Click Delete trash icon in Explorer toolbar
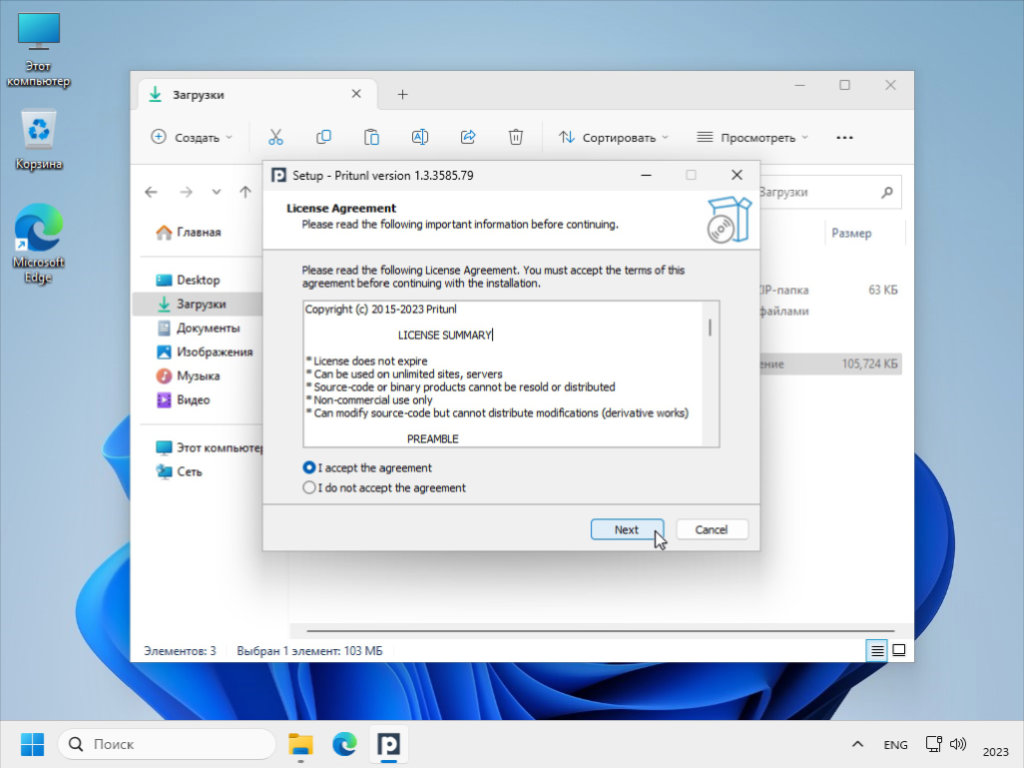Screen dimensions: 1024x768 [516, 137]
